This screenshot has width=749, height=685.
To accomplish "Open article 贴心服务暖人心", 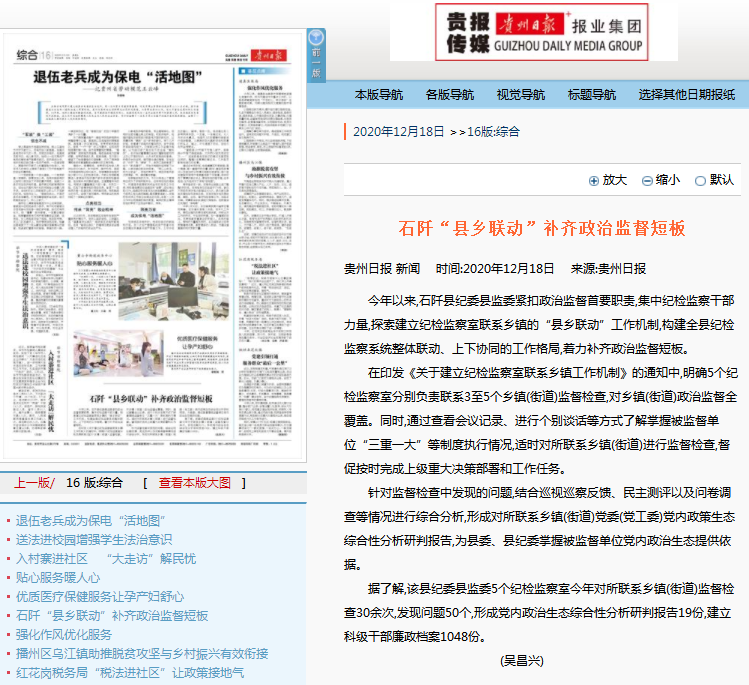I will click(x=58, y=578).
